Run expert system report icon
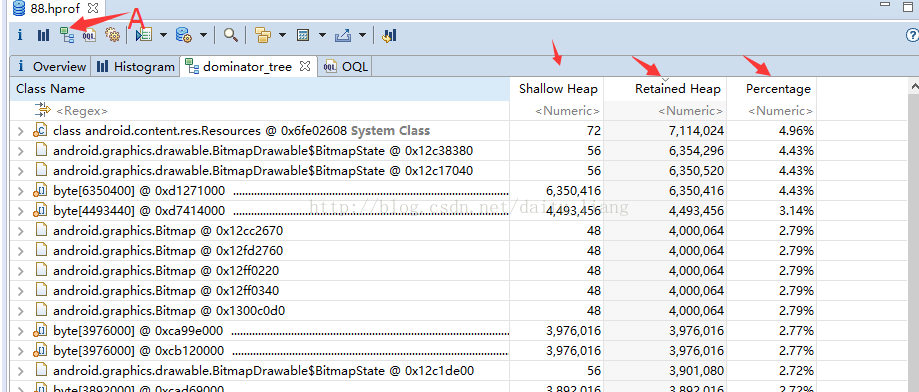This screenshot has height=392, width=919. [x=144, y=35]
